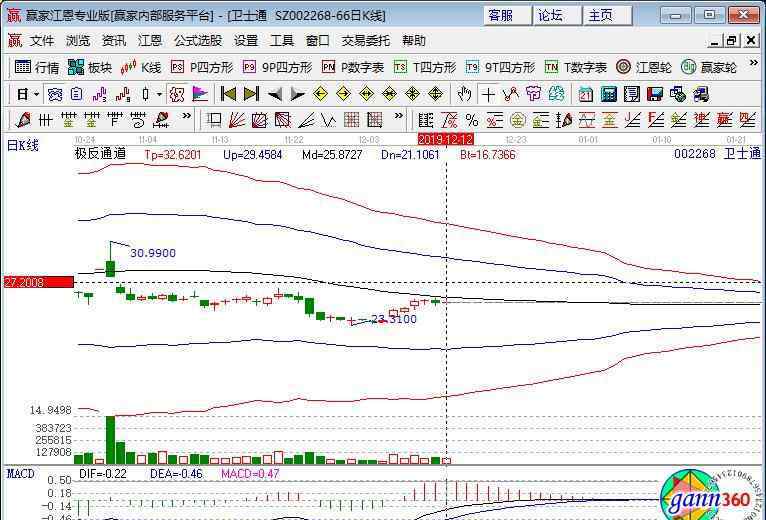Screen dimensions: 766x520
Task: Select the hand pan tool
Action: click(464, 94)
